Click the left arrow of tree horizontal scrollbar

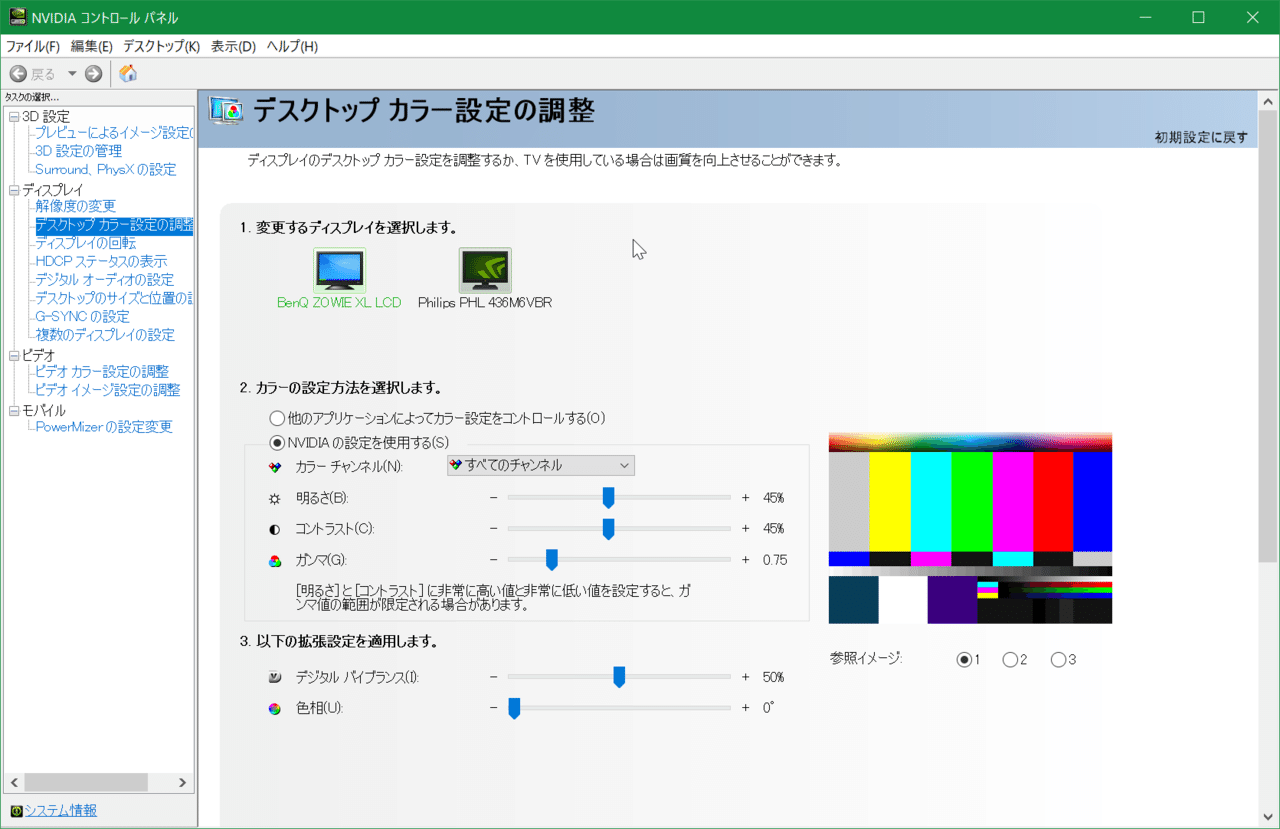click(x=13, y=783)
